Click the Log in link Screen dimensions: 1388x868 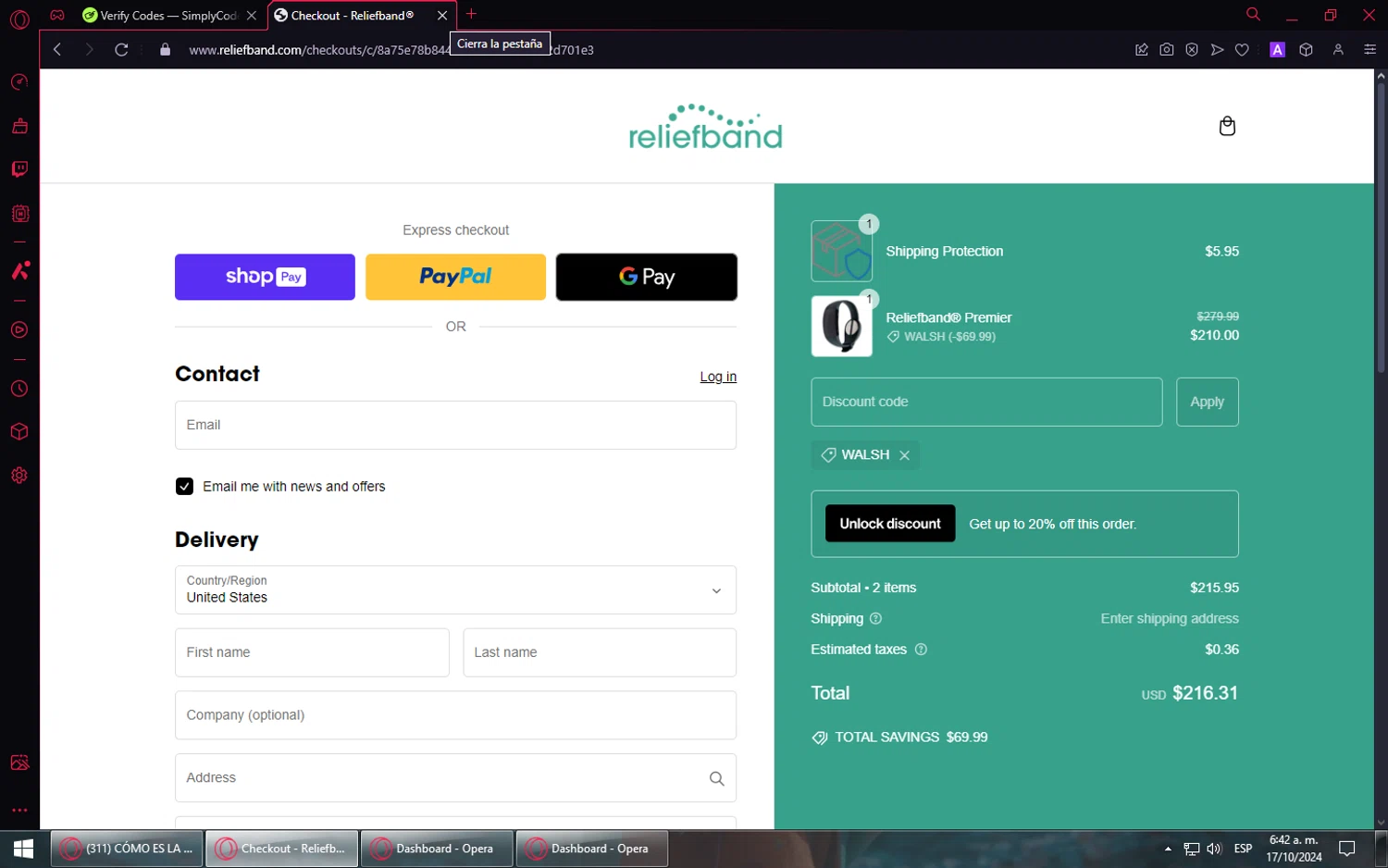click(x=718, y=377)
